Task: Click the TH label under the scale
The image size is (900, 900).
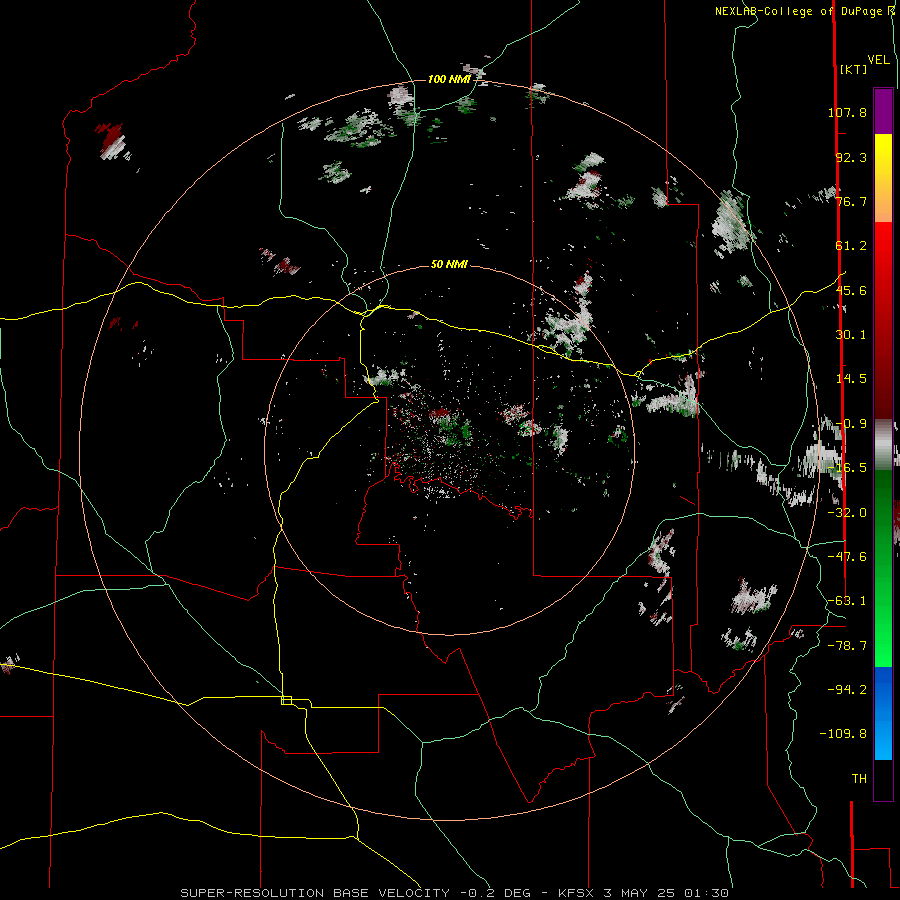Action: point(859,778)
